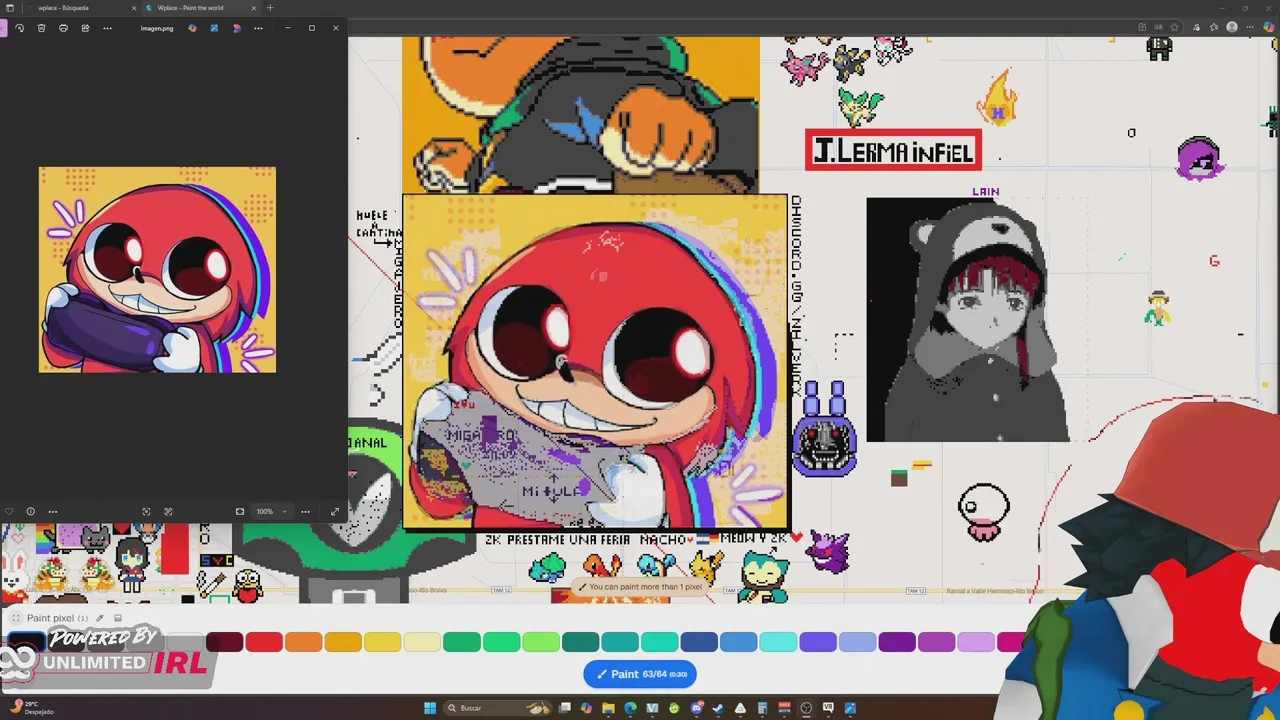Open the blue edit-image icon in Photos

[x=214, y=28]
